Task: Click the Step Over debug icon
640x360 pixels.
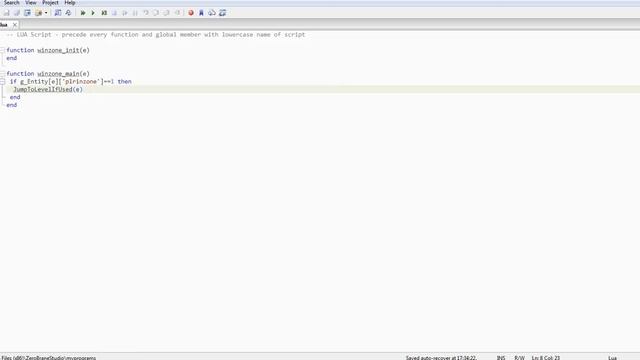Action: (x=156, y=13)
